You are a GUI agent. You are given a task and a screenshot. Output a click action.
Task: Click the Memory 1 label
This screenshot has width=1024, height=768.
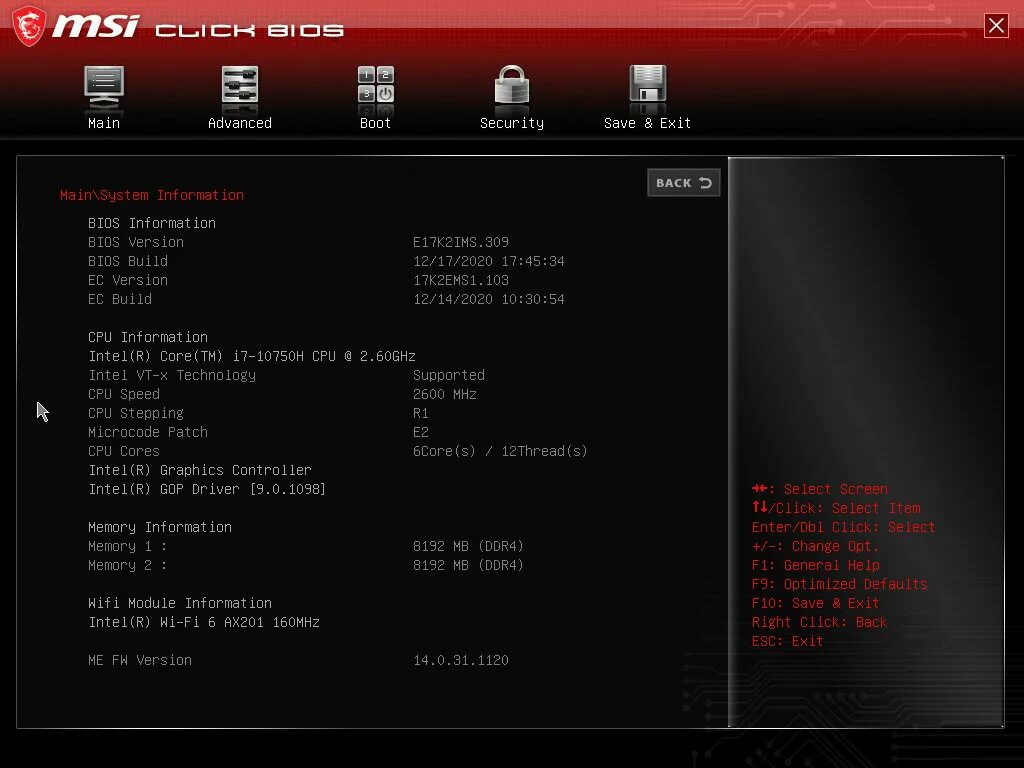127,546
